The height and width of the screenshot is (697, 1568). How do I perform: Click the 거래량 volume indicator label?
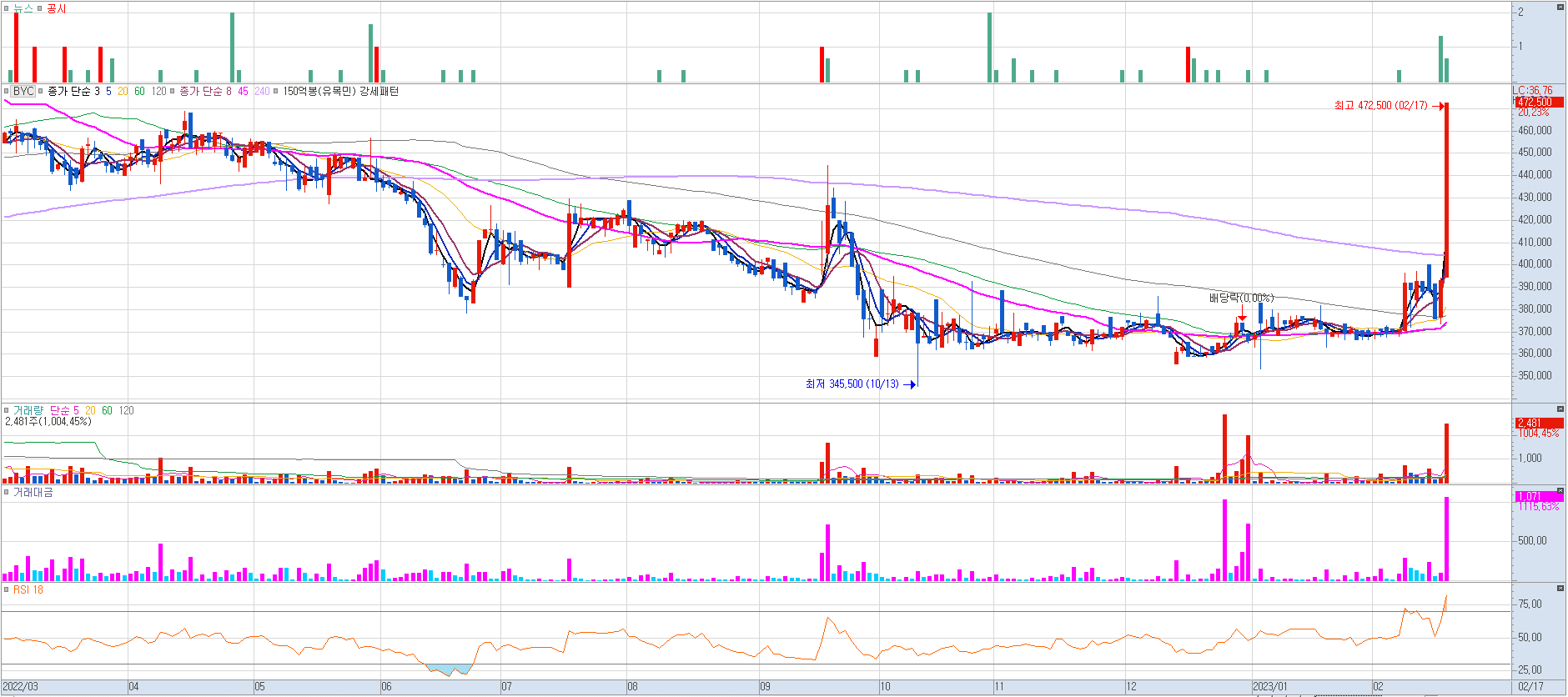tap(28, 410)
